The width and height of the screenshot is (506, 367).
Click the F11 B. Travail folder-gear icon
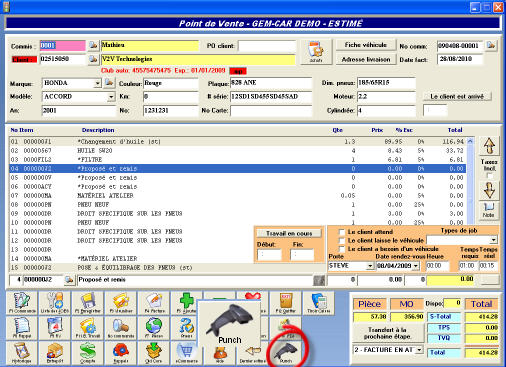click(x=88, y=328)
